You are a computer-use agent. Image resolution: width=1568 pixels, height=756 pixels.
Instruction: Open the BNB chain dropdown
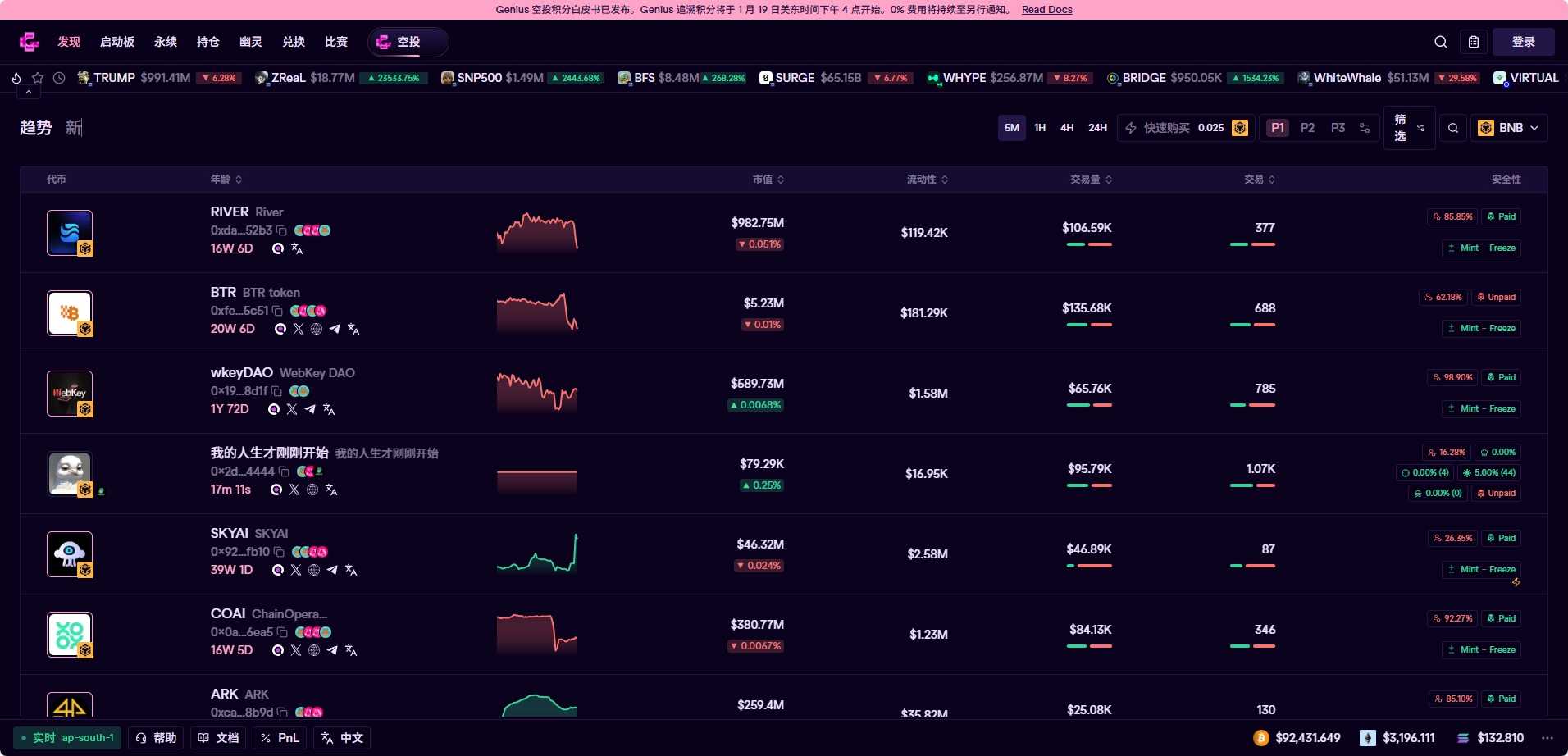(1509, 128)
